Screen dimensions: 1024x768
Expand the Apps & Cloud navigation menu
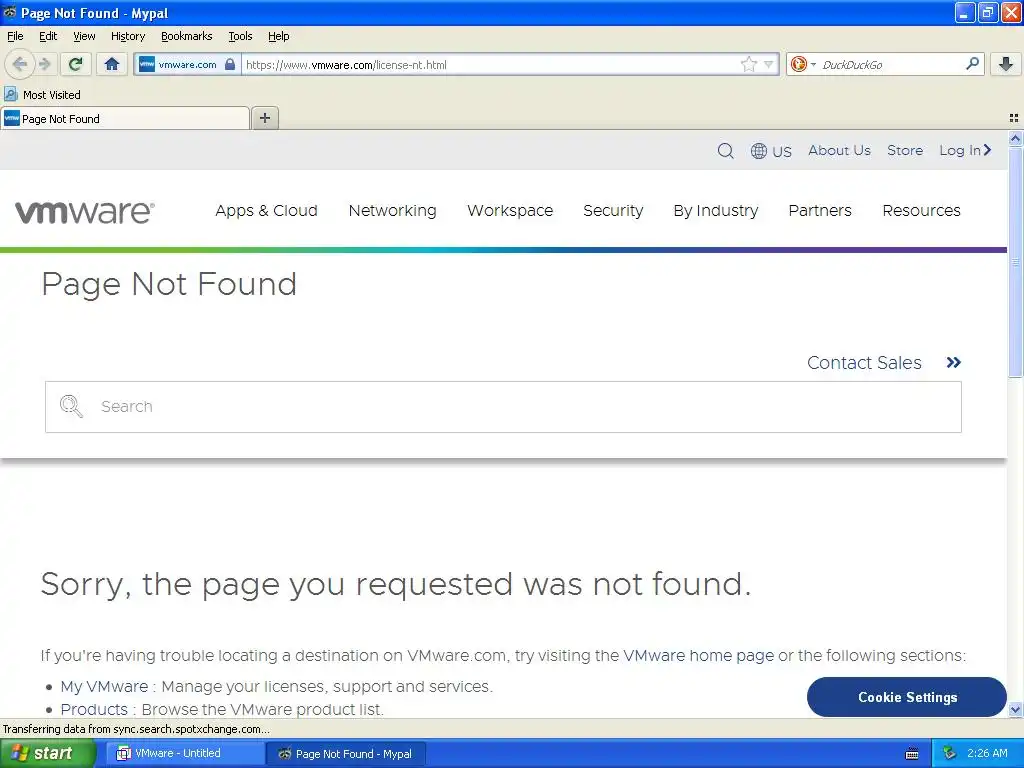tap(266, 211)
